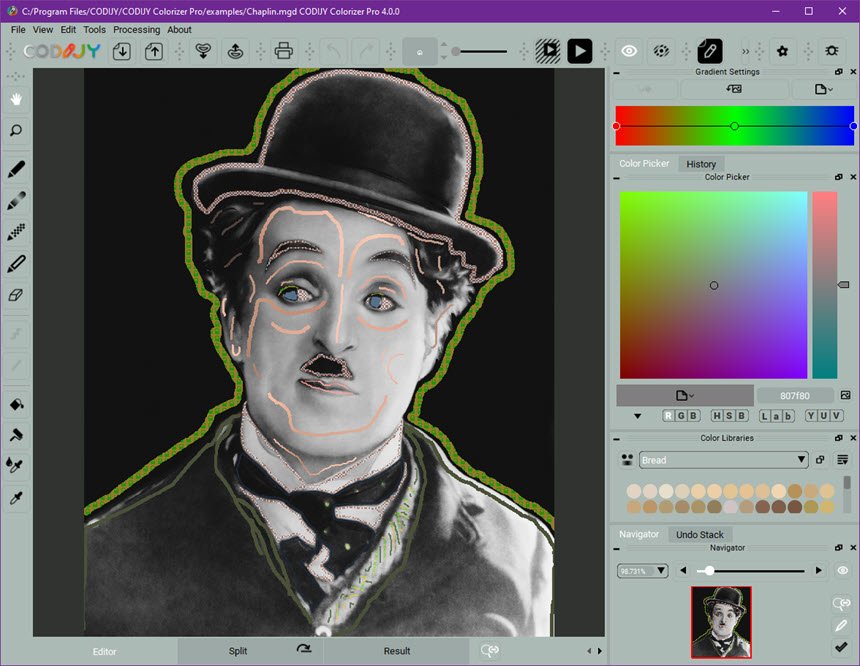This screenshot has width=860, height=666.
Task: Toggle the Navigator eye visibility button
Action: (x=842, y=571)
